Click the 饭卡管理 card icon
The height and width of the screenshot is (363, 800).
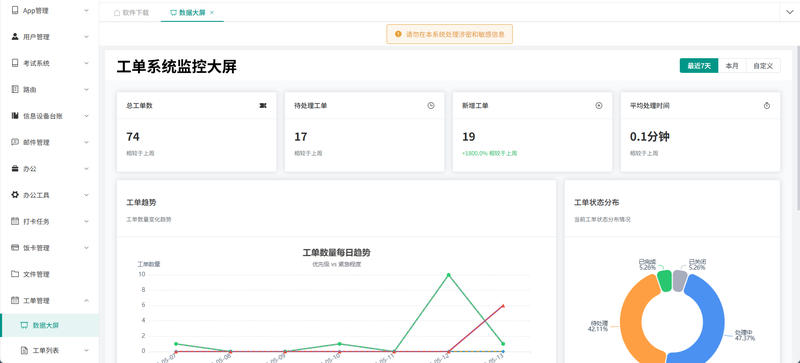(15, 248)
